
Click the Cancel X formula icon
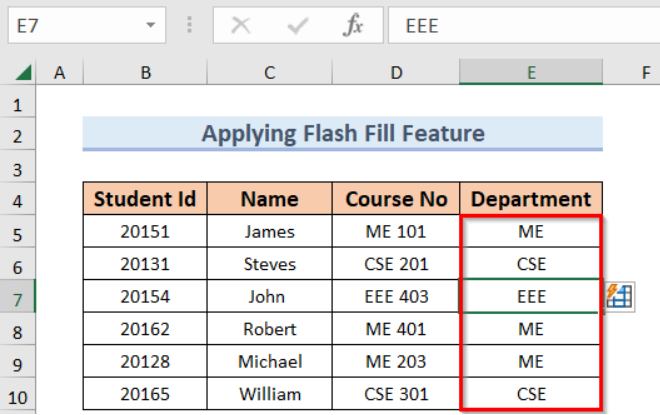pos(241,25)
